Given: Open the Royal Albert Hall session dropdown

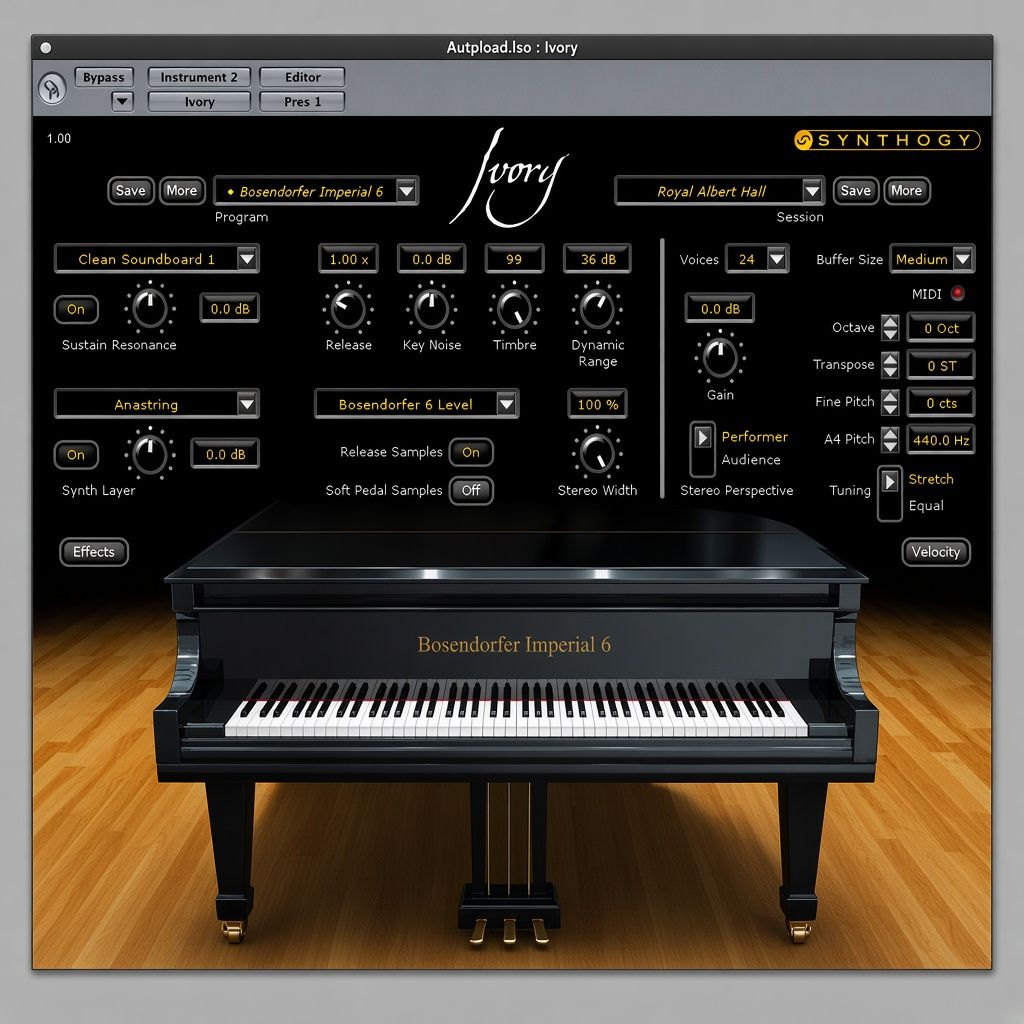Looking at the screenshot, I should coord(720,191).
